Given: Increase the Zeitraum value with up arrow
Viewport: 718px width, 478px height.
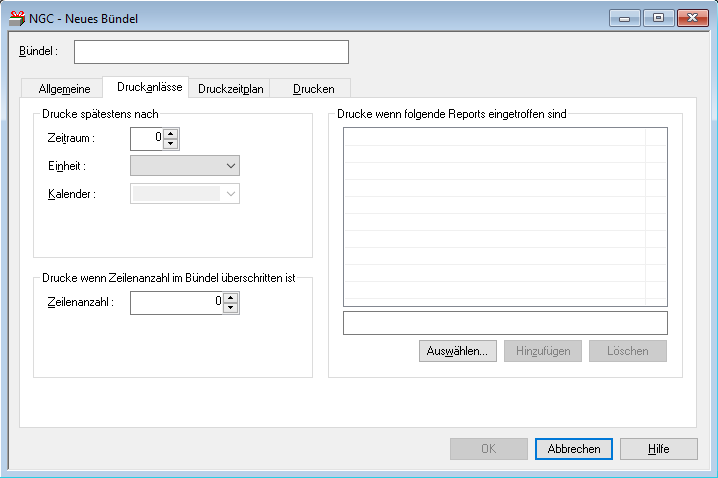Looking at the screenshot, I should pyautogui.click(x=170, y=134).
